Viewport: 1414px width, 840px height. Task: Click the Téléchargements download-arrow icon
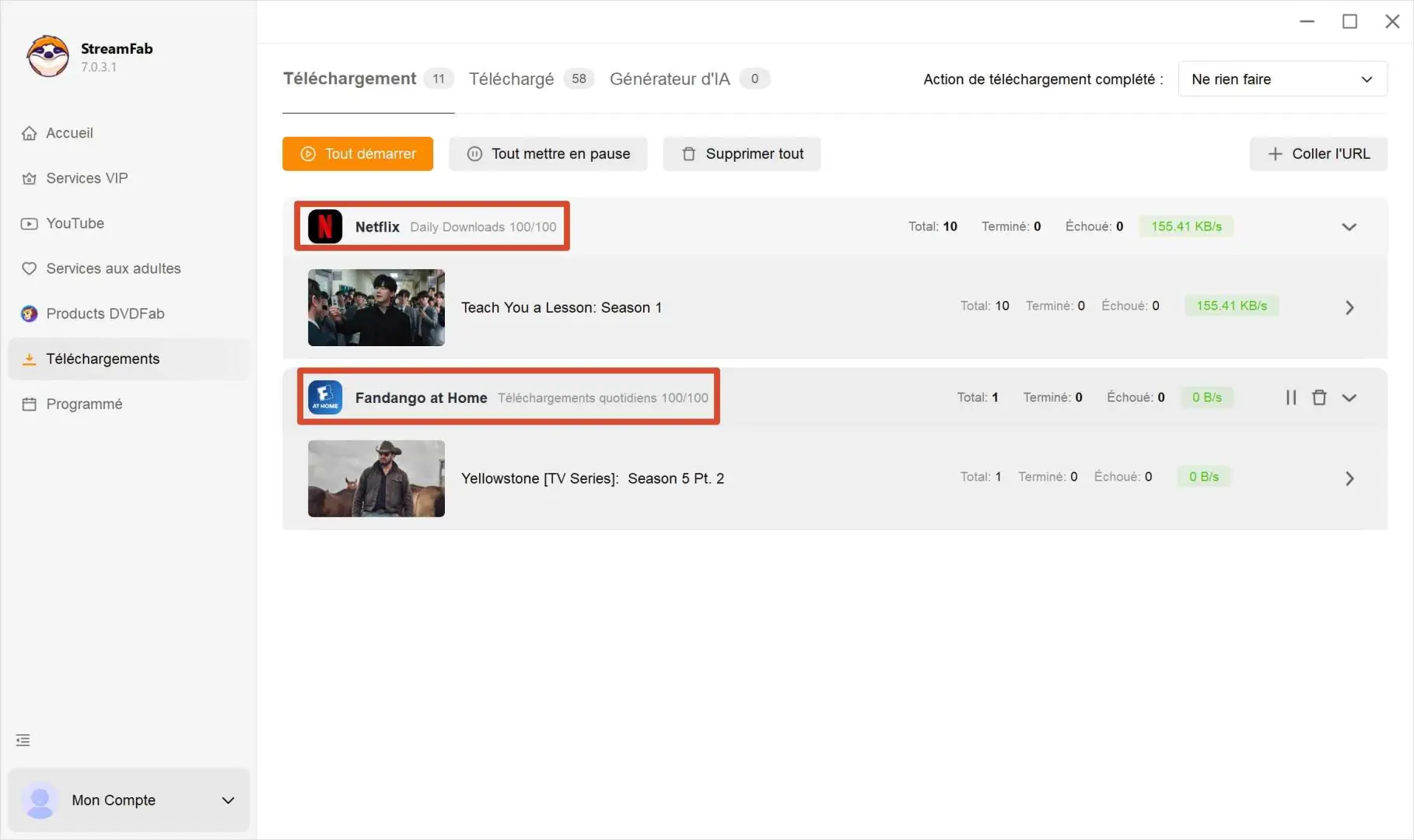pyautogui.click(x=30, y=359)
